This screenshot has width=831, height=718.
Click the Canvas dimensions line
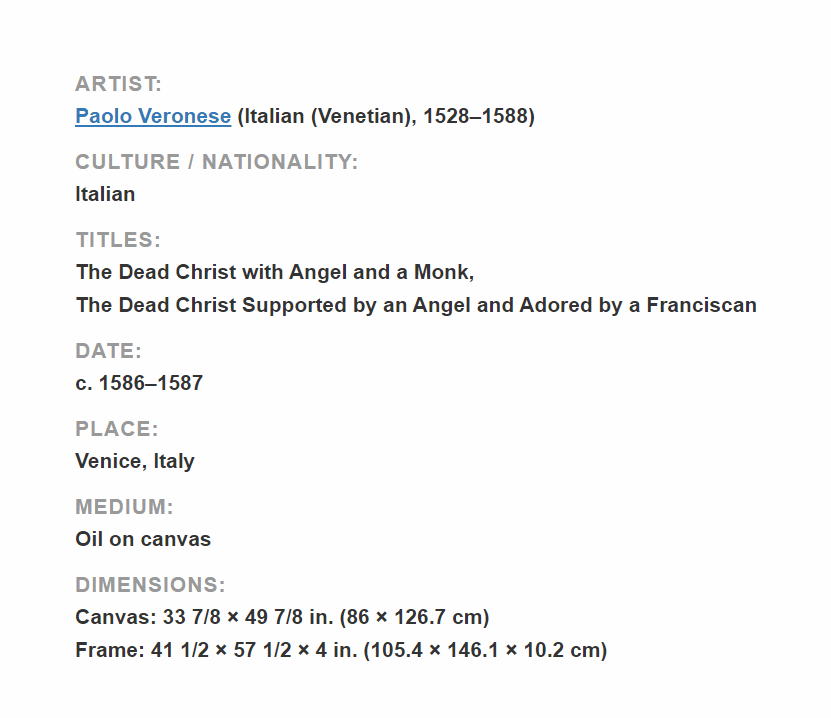(x=282, y=617)
